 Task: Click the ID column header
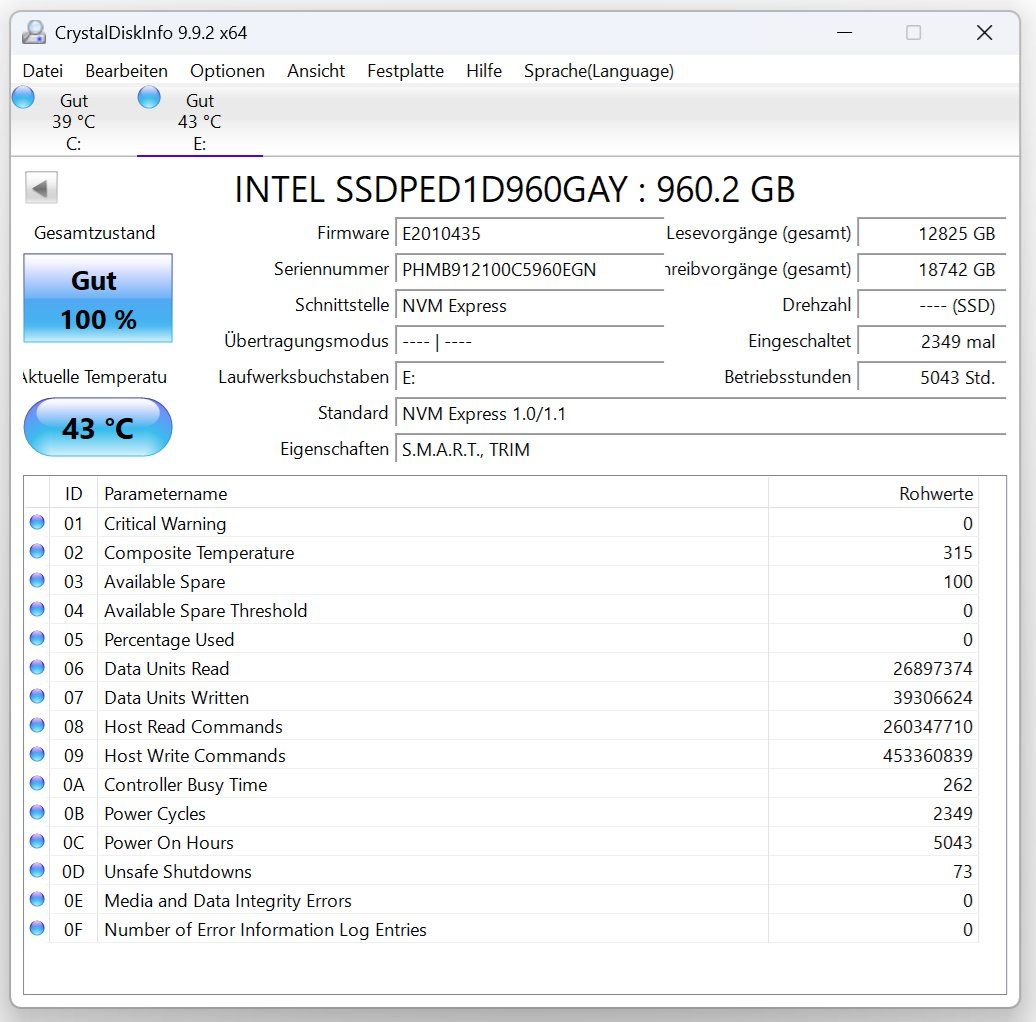pos(73,493)
